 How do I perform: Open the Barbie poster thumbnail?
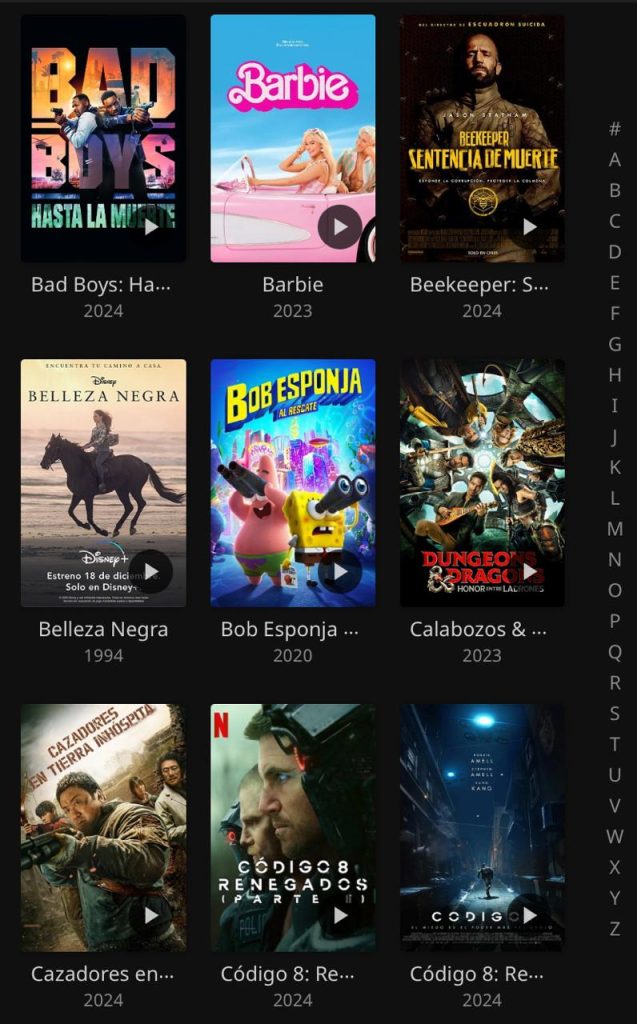[x=293, y=138]
